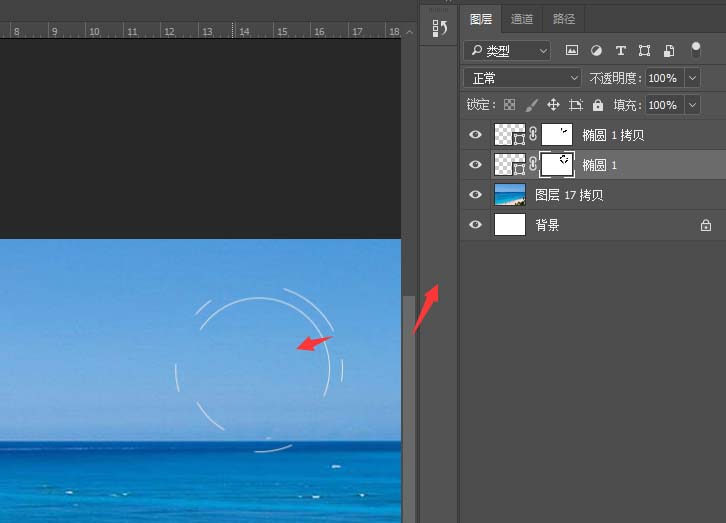The height and width of the screenshot is (523, 726).
Task: Select layer name 椭圆 1 拷贝
Action: 613,135
